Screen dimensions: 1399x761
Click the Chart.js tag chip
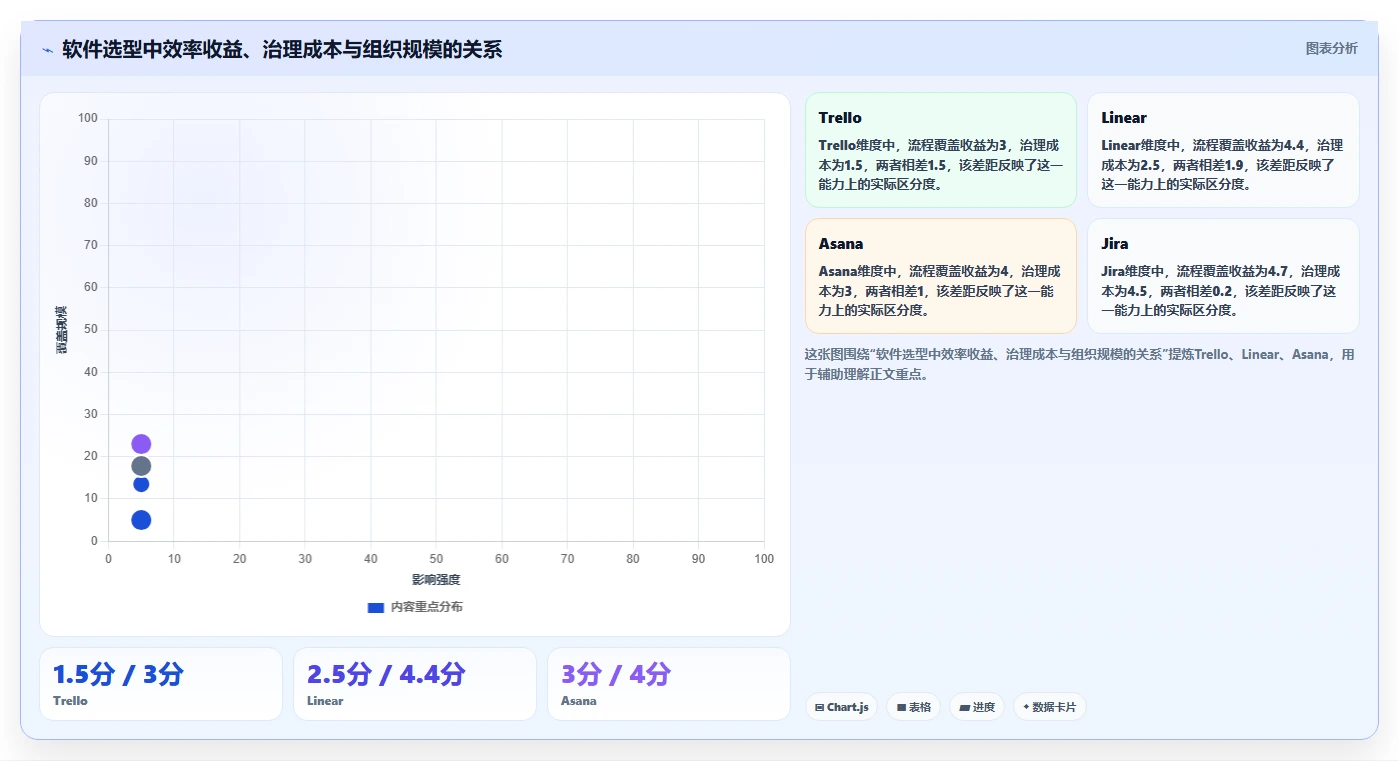tap(842, 707)
